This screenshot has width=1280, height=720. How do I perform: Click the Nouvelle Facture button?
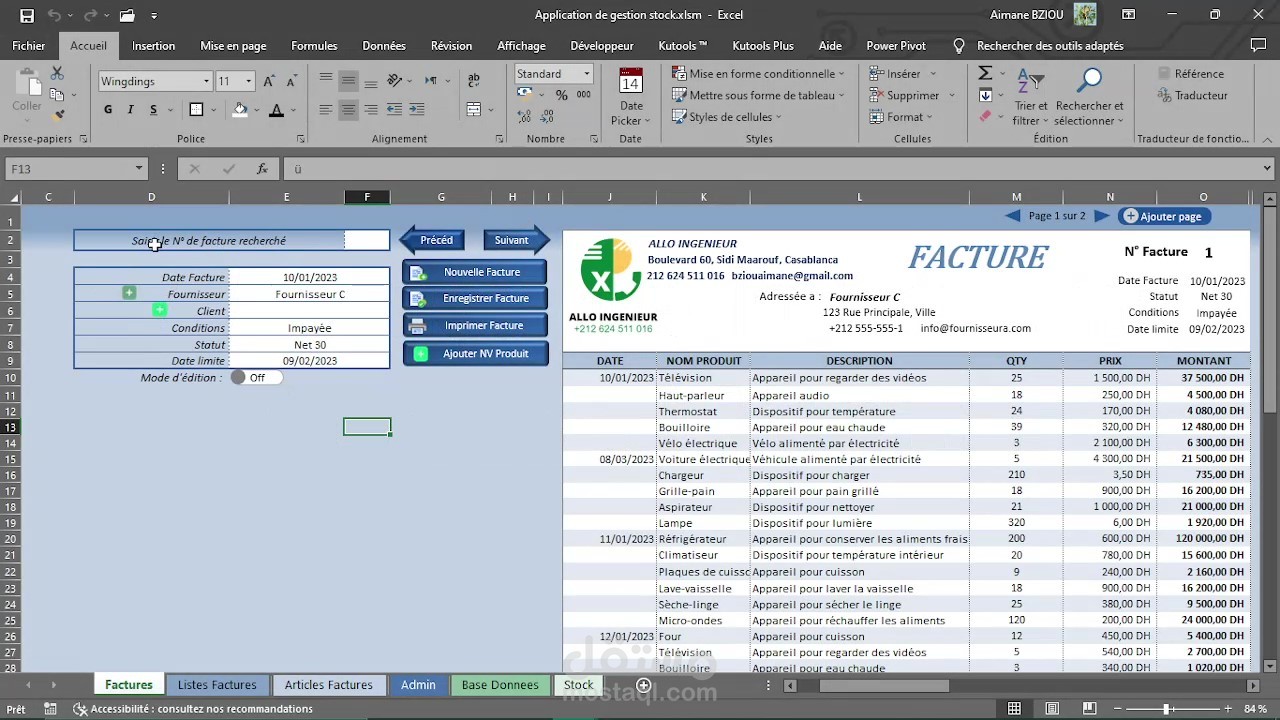(x=475, y=271)
